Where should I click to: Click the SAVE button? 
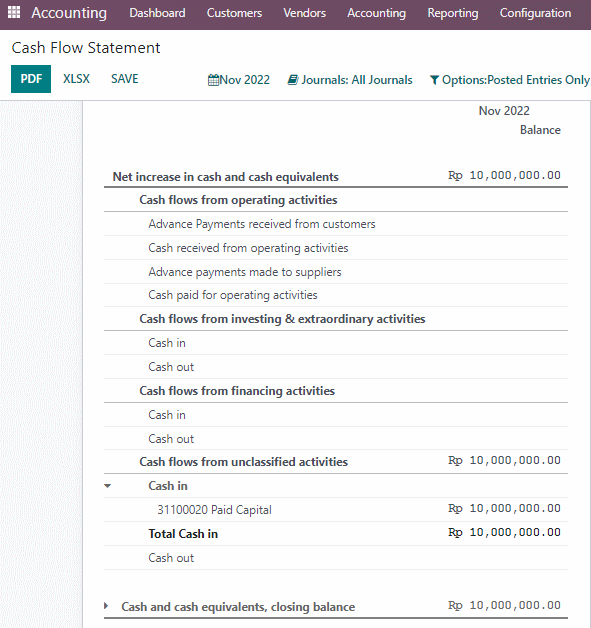[125, 78]
